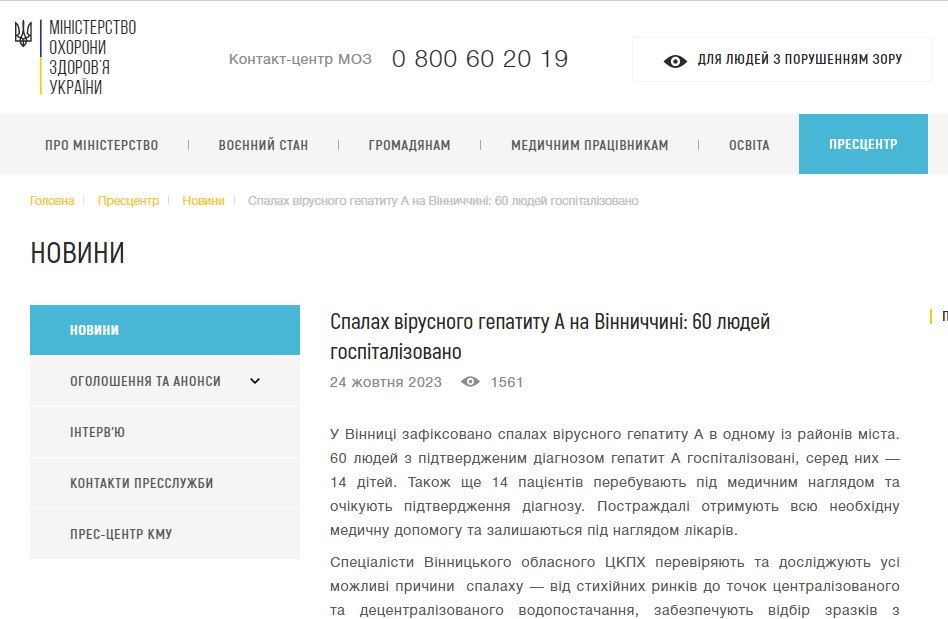Click the Ministry of Health name text logo
948x619 pixels.
point(93,57)
